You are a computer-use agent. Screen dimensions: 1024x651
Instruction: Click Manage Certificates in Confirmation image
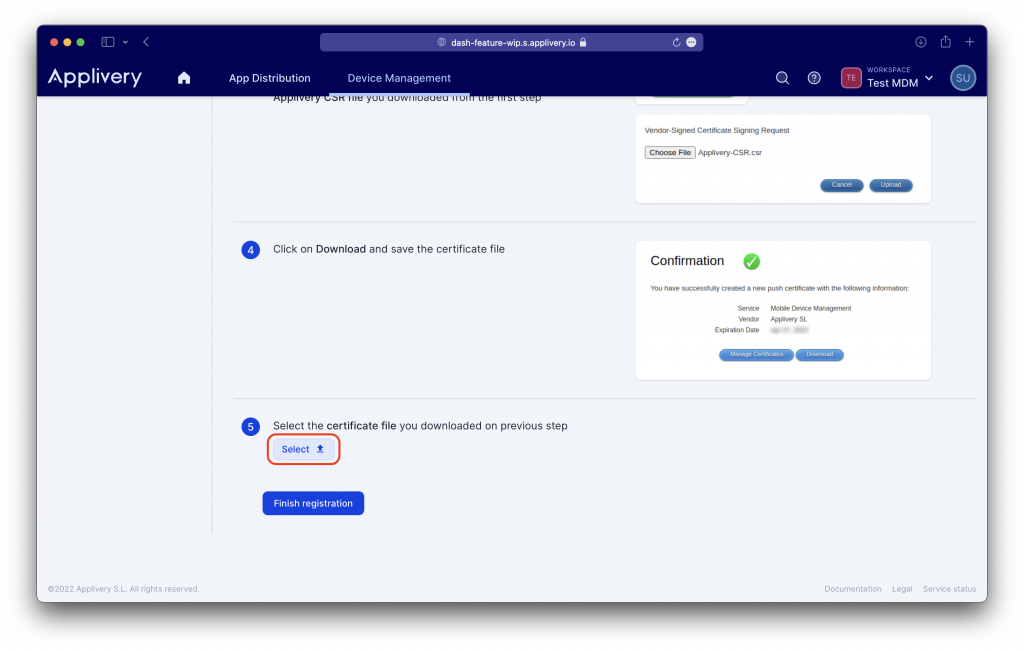point(756,355)
